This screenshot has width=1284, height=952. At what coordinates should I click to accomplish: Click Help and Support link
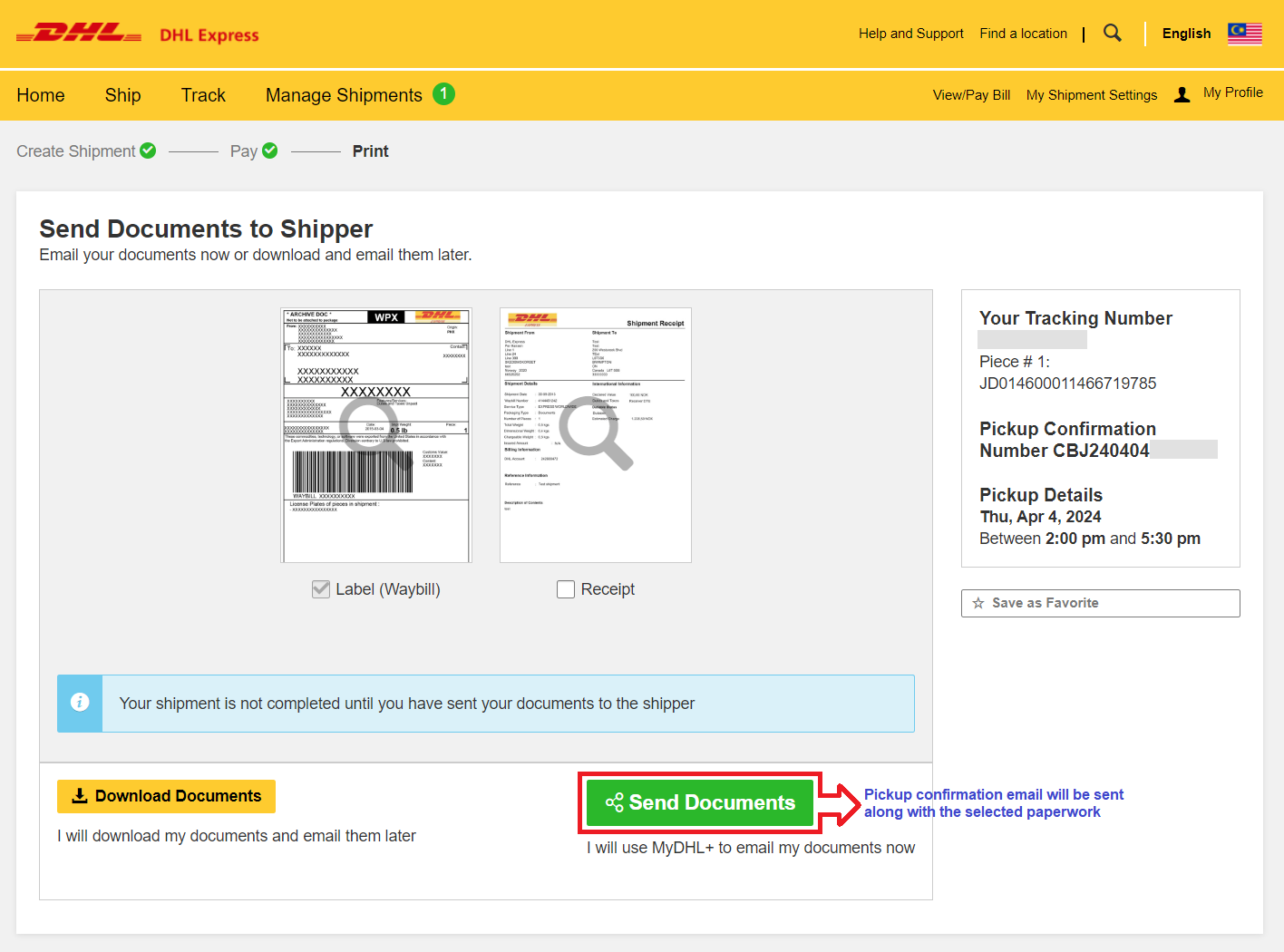(x=911, y=34)
